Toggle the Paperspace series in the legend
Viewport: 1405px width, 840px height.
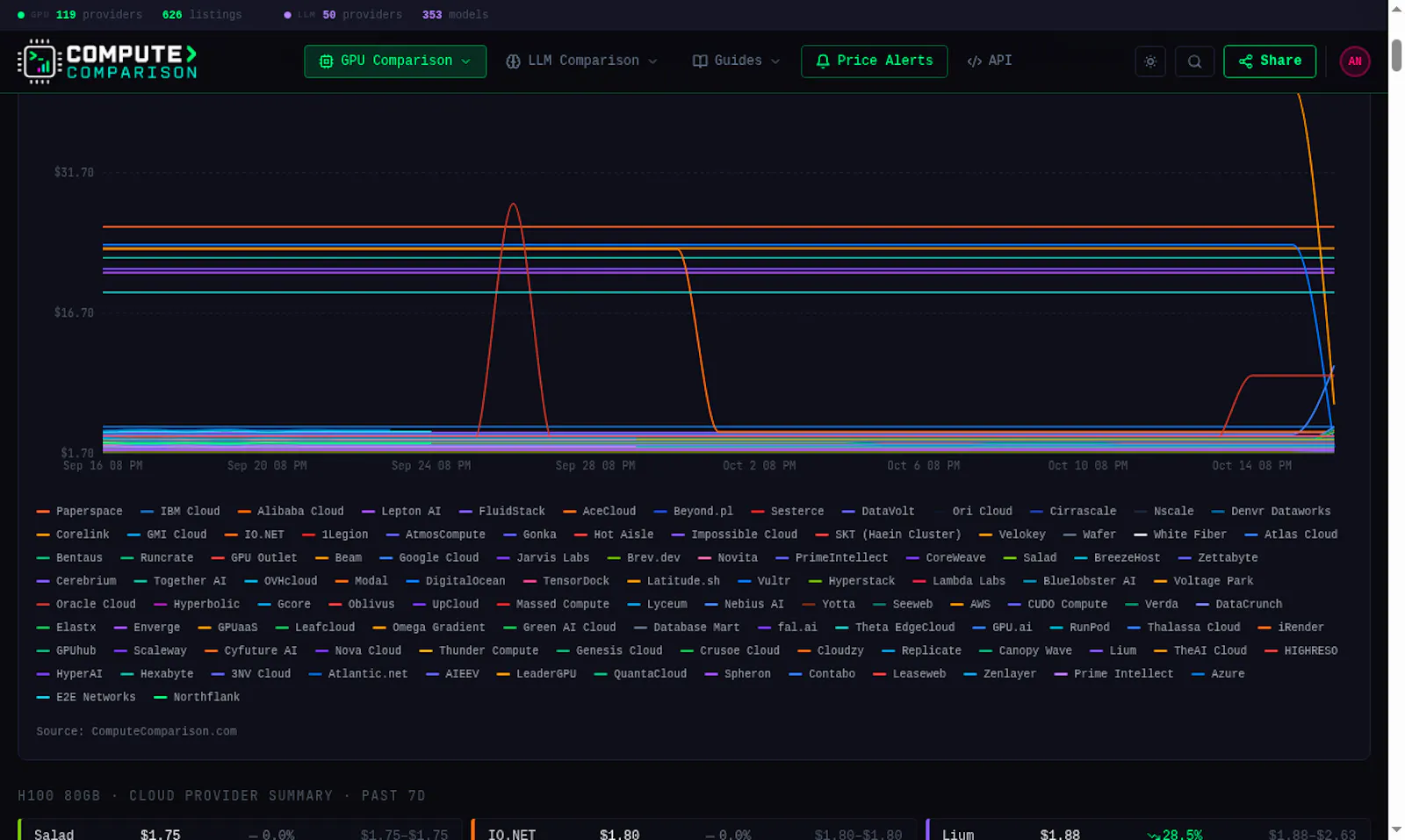coord(80,512)
